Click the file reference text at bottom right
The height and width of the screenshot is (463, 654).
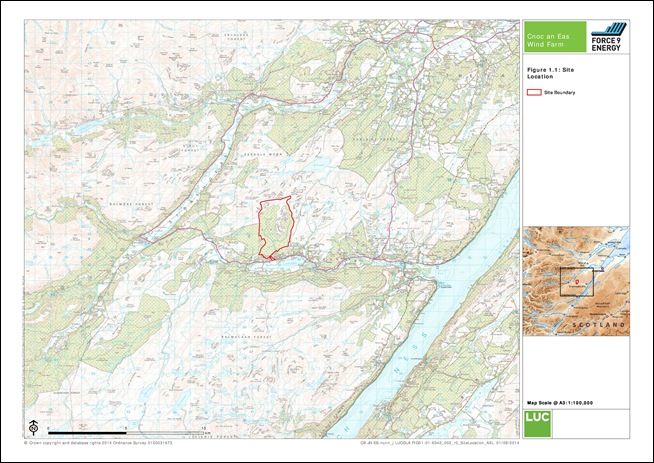point(440,443)
